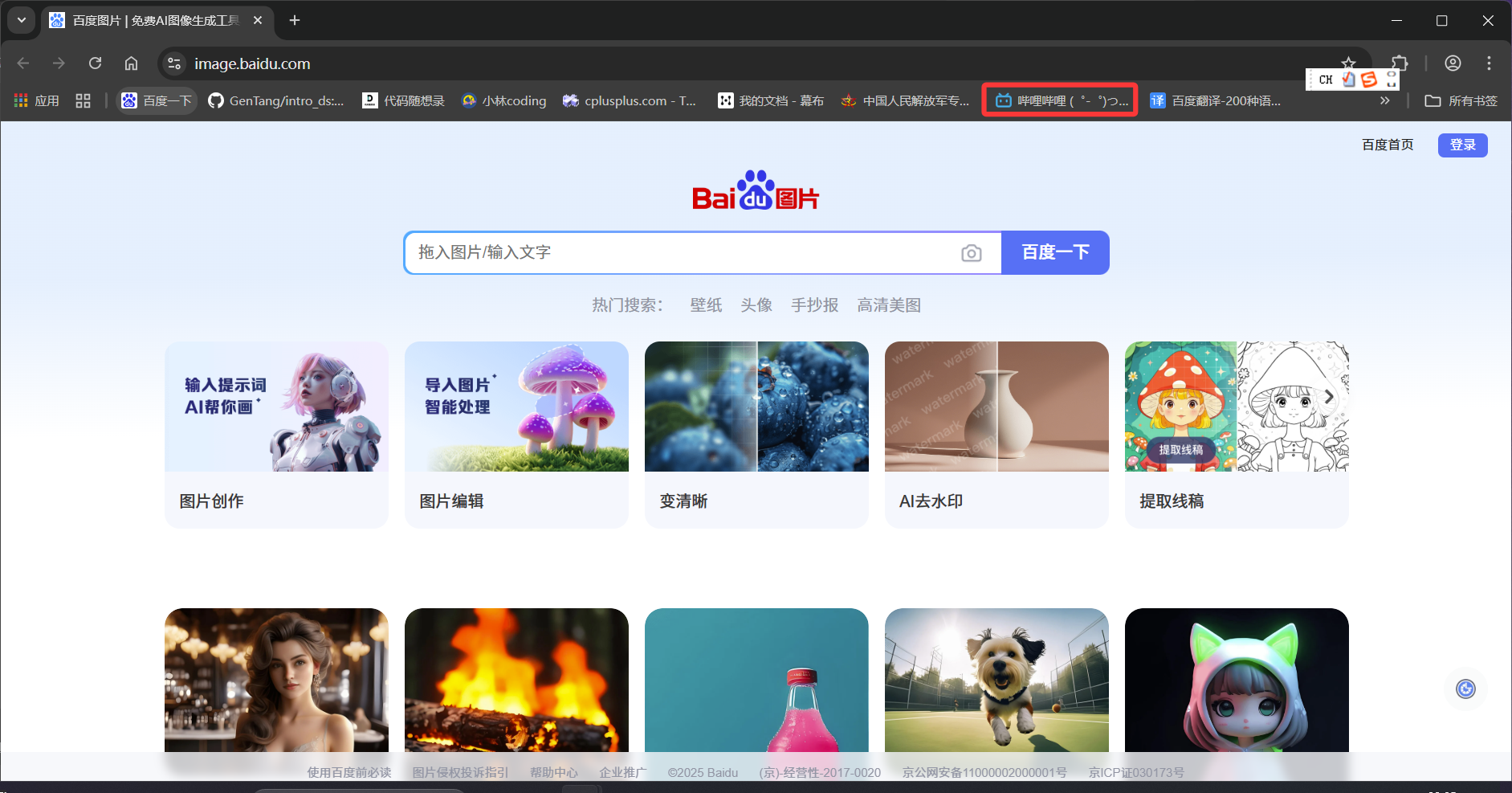Click the blue circular assistant icon bottom right
The width and height of the screenshot is (1512, 793).
pos(1465,689)
